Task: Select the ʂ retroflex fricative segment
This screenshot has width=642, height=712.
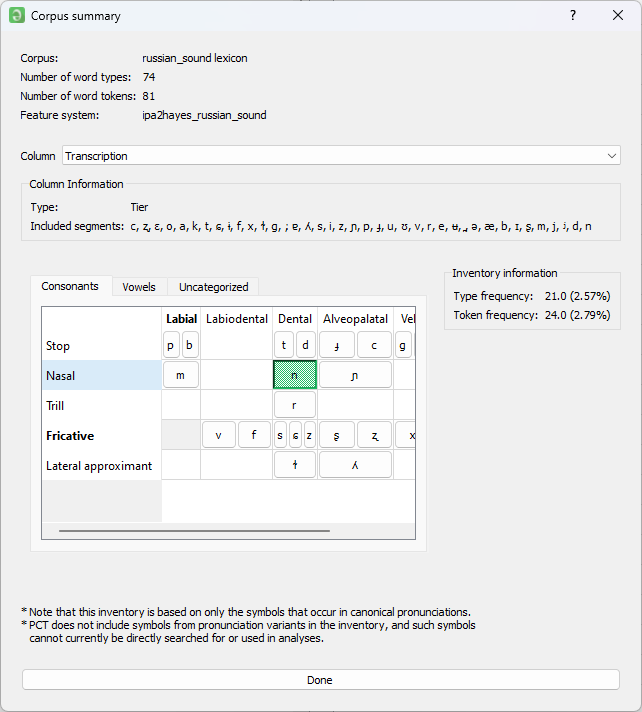Action: point(336,435)
